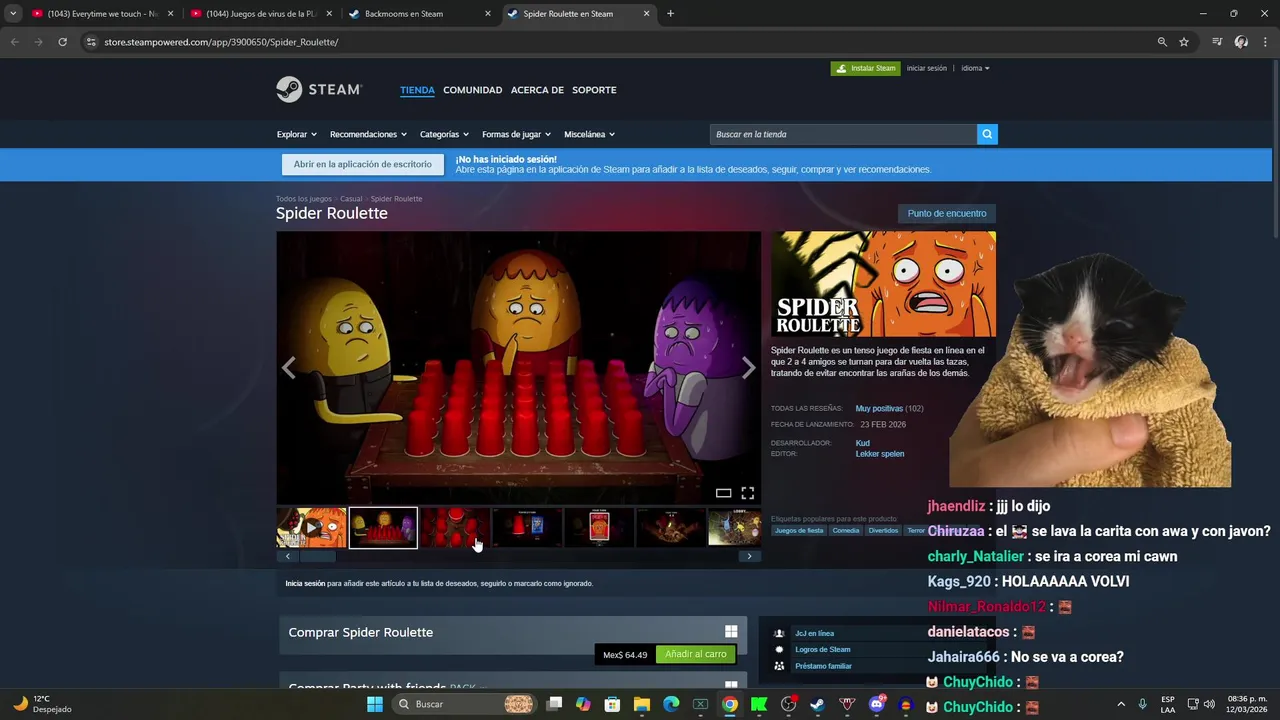Open the Muy positivas reviews link
Screen dimensions: 1280x720
coord(879,408)
